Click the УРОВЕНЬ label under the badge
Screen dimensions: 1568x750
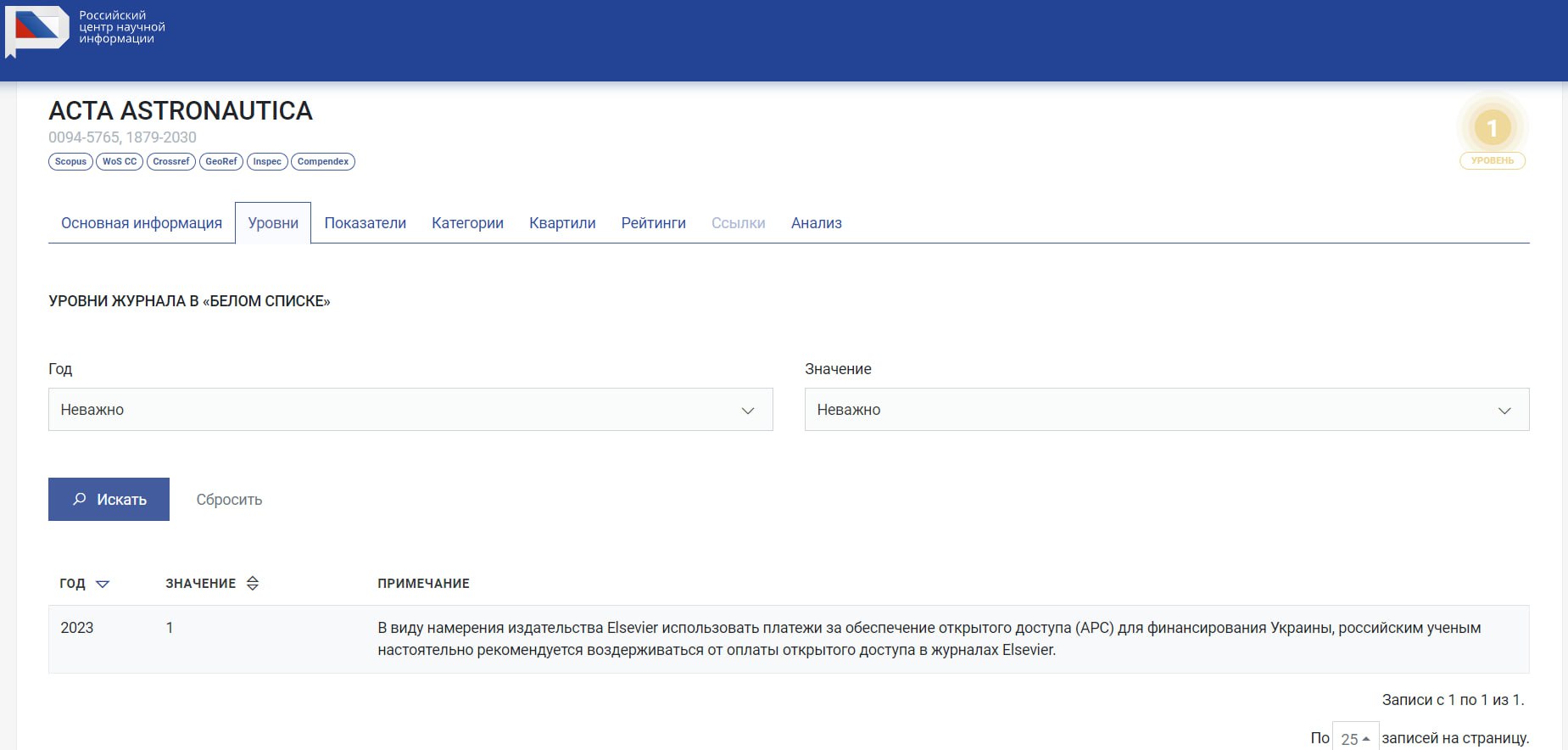pos(1493,160)
